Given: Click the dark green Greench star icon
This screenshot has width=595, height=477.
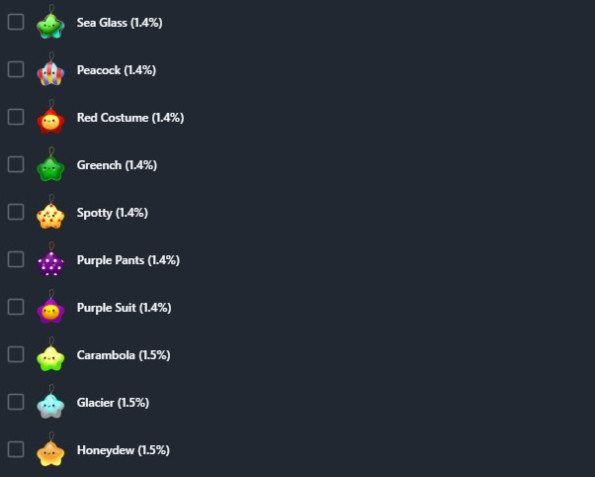Looking at the screenshot, I should pos(50,168).
